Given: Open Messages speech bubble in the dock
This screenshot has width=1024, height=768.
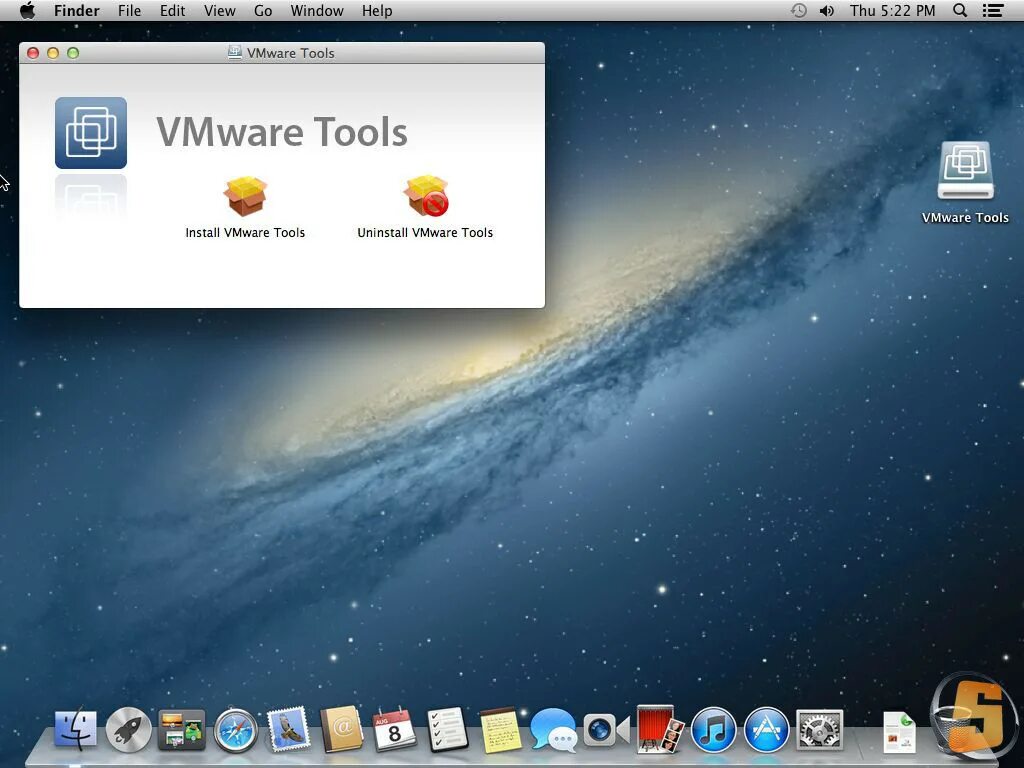Looking at the screenshot, I should 554,729.
